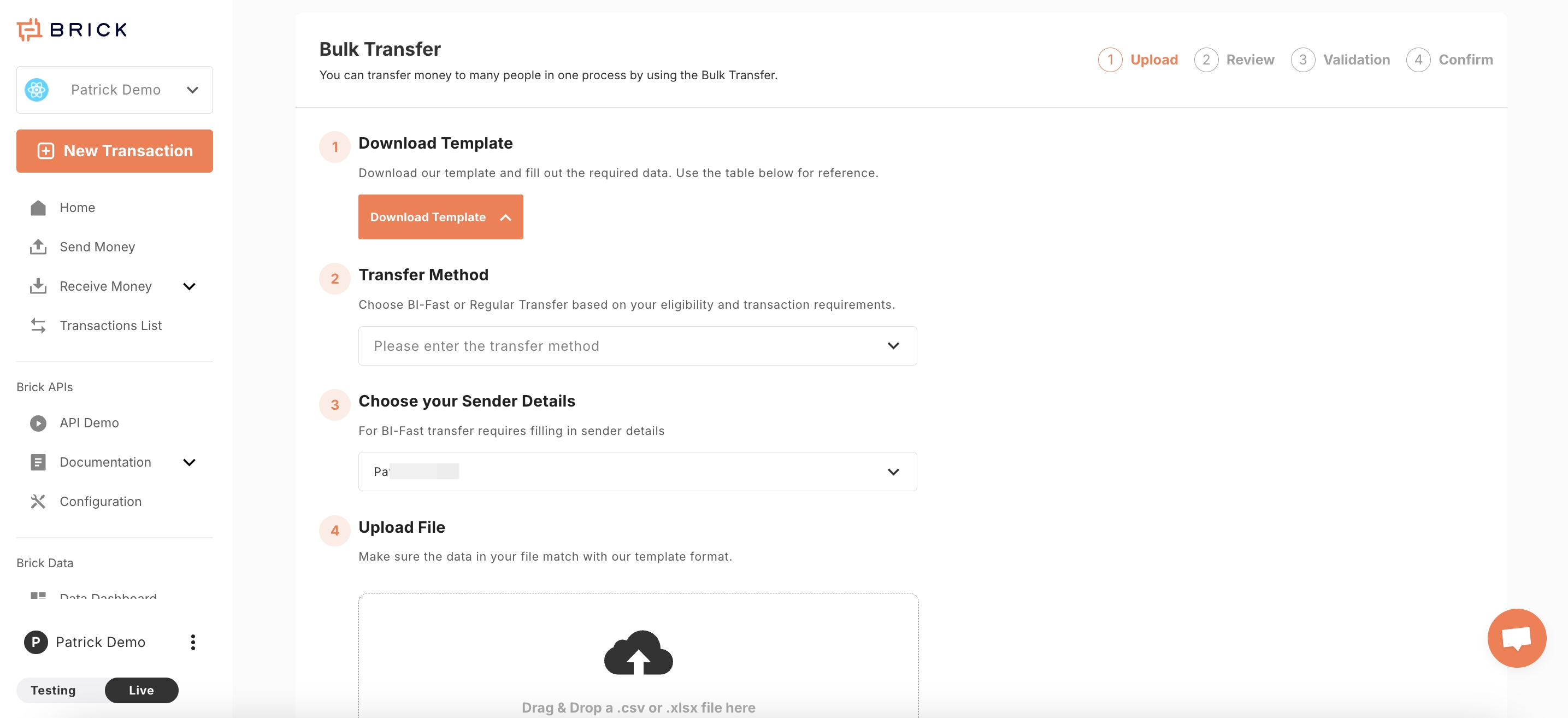Viewport: 1568px width, 718px height.
Task: Switch environment to Testing mode
Action: click(x=54, y=690)
